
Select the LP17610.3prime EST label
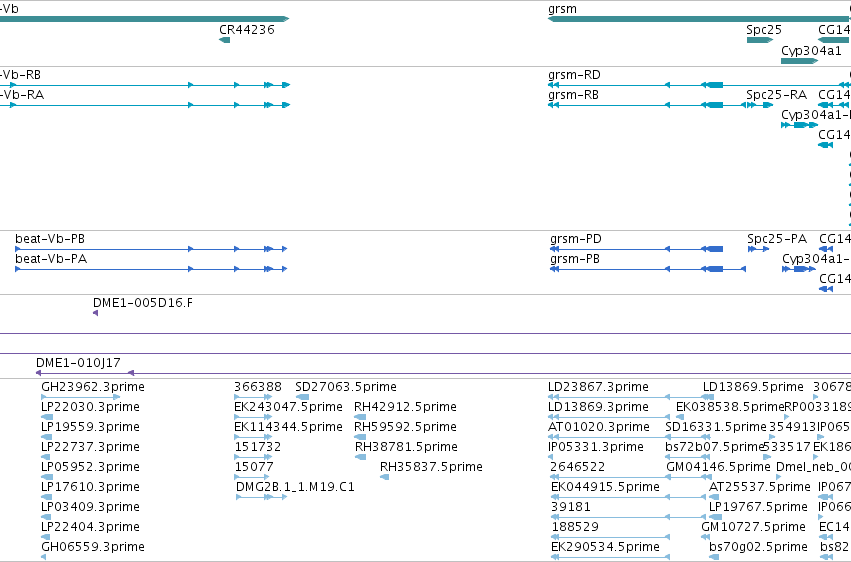click(90, 487)
